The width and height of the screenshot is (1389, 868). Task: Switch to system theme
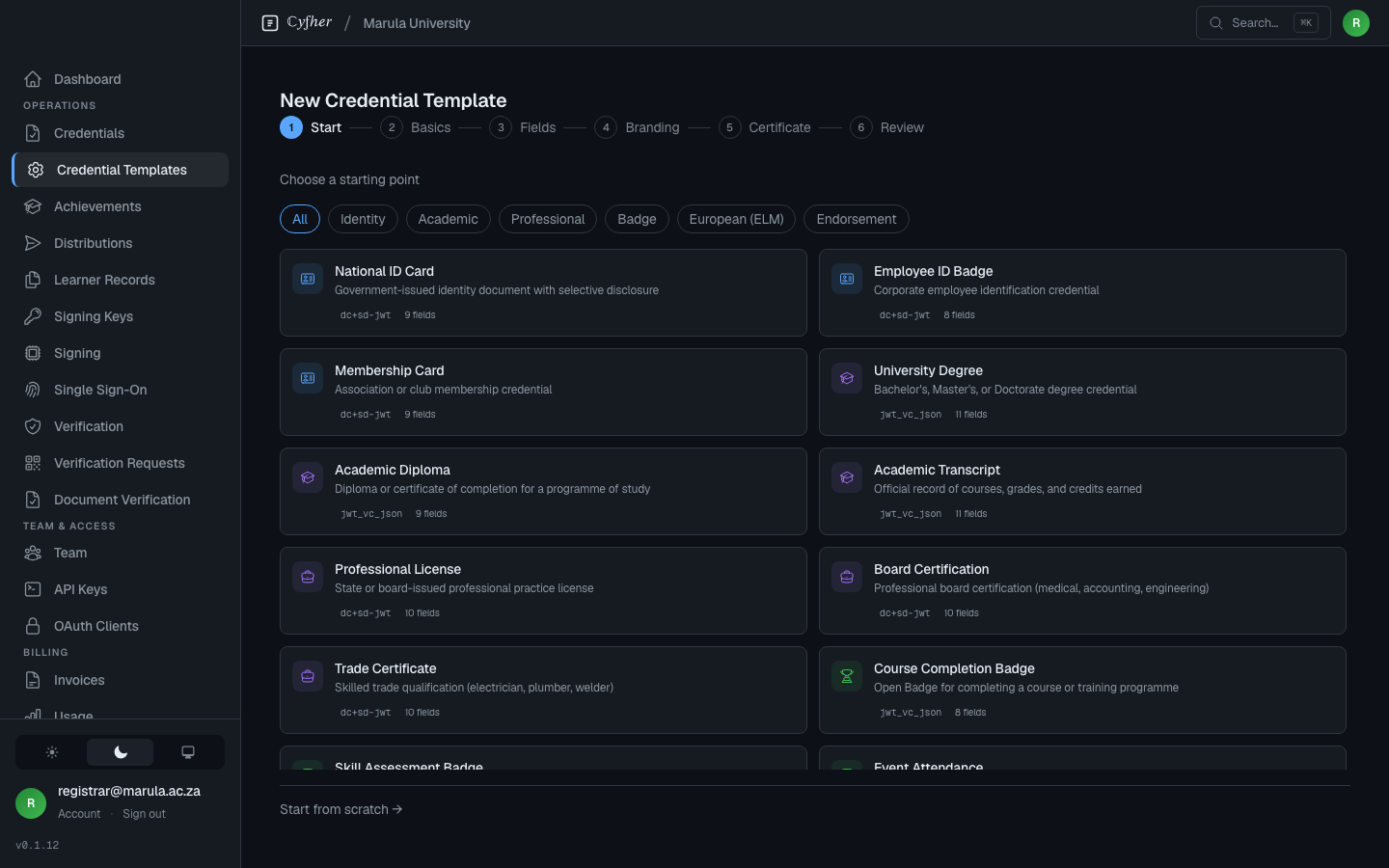pyautogui.click(x=188, y=752)
